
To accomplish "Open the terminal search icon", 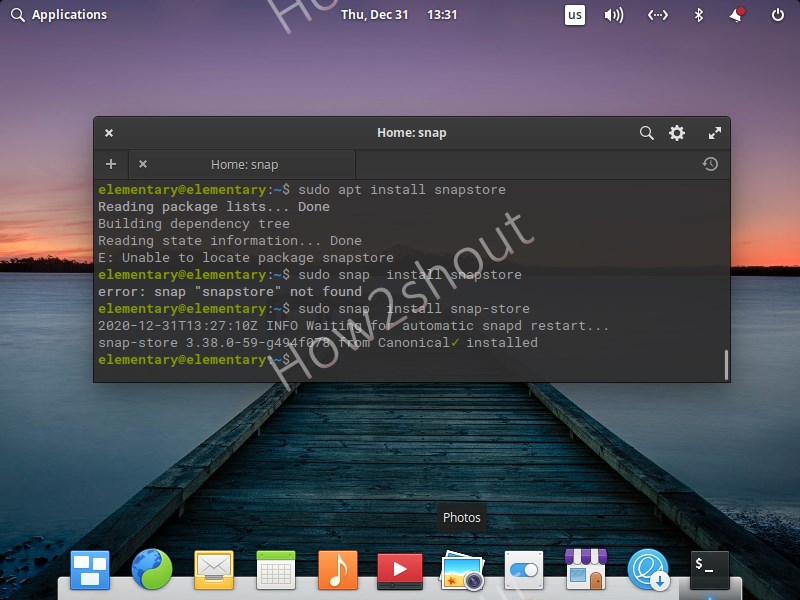I will 646,132.
